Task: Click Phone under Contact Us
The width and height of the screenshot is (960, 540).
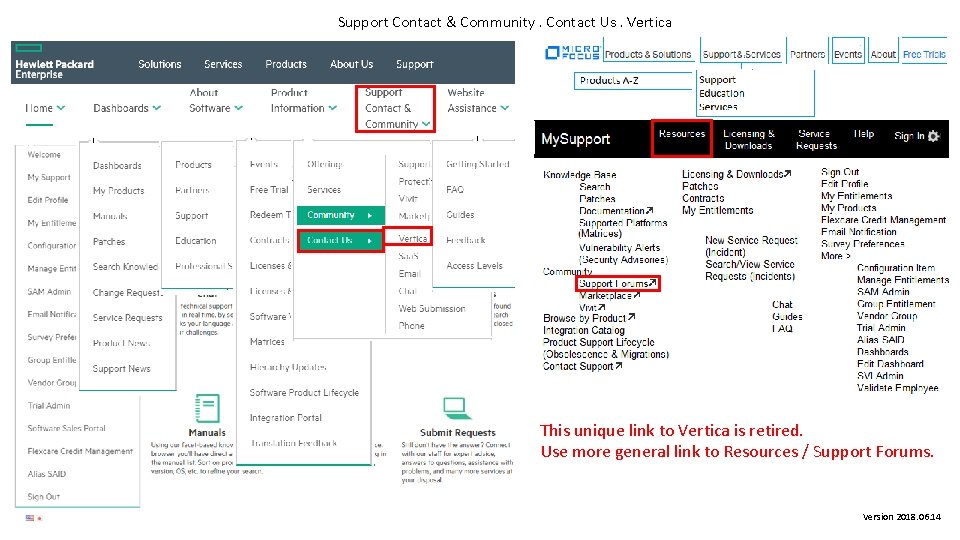Action: coord(411,326)
